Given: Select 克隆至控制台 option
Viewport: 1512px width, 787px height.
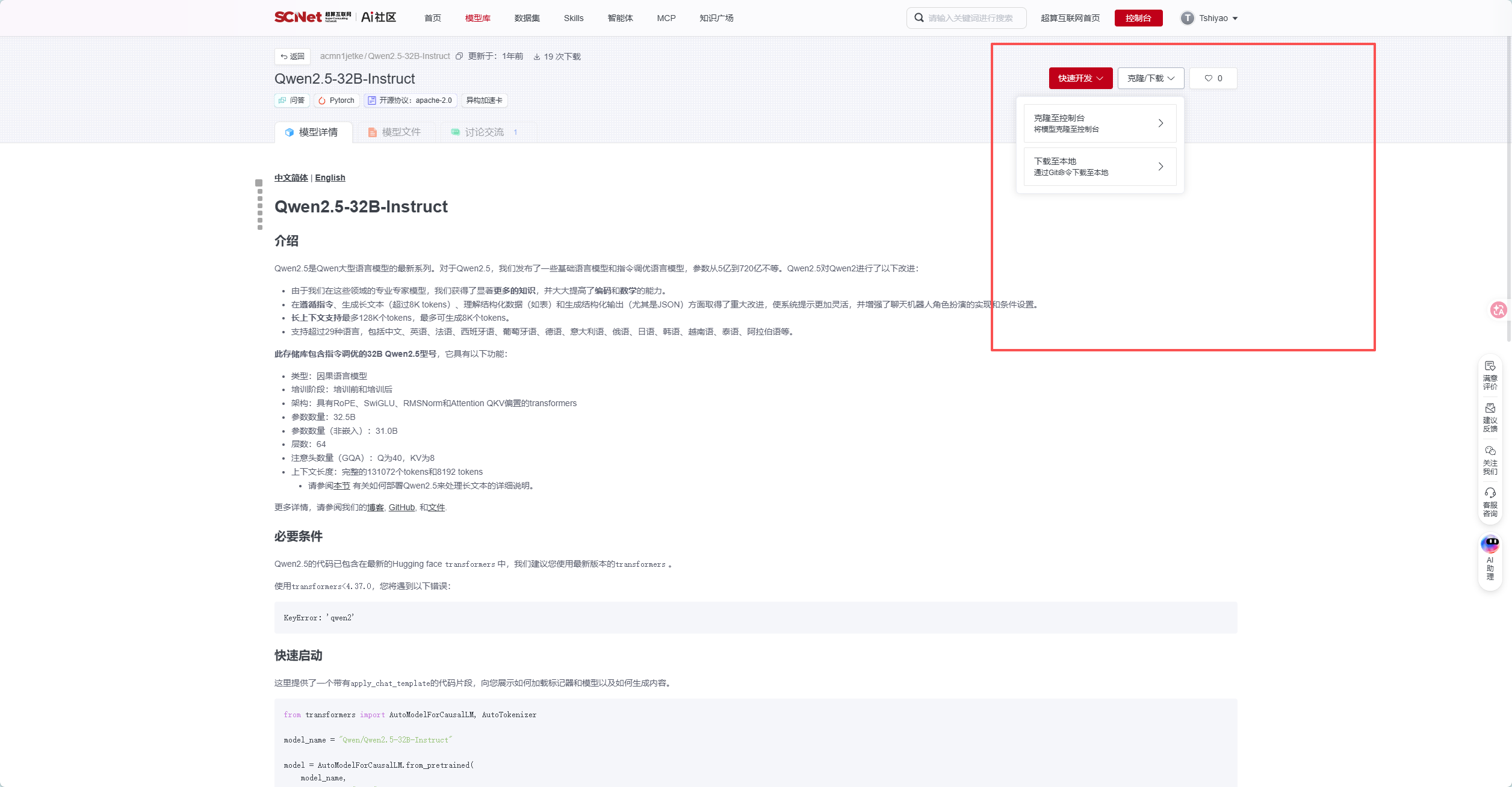Looking at the screenshot, I should (1100, 123).
